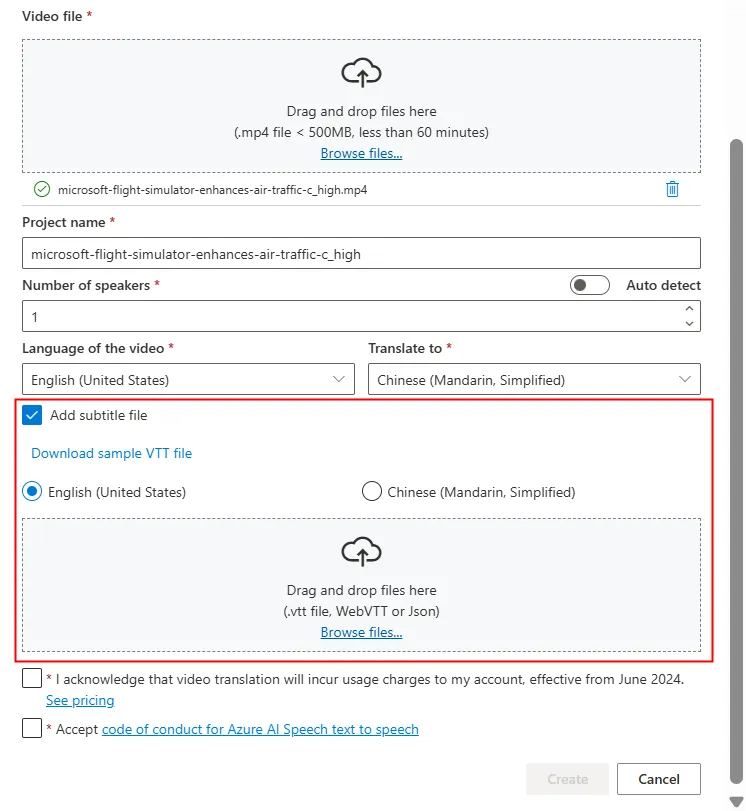The width and height of the screenshot is (746, 811).
Task: Click into the Number of speakers field
Action: (x=361, y=316)
